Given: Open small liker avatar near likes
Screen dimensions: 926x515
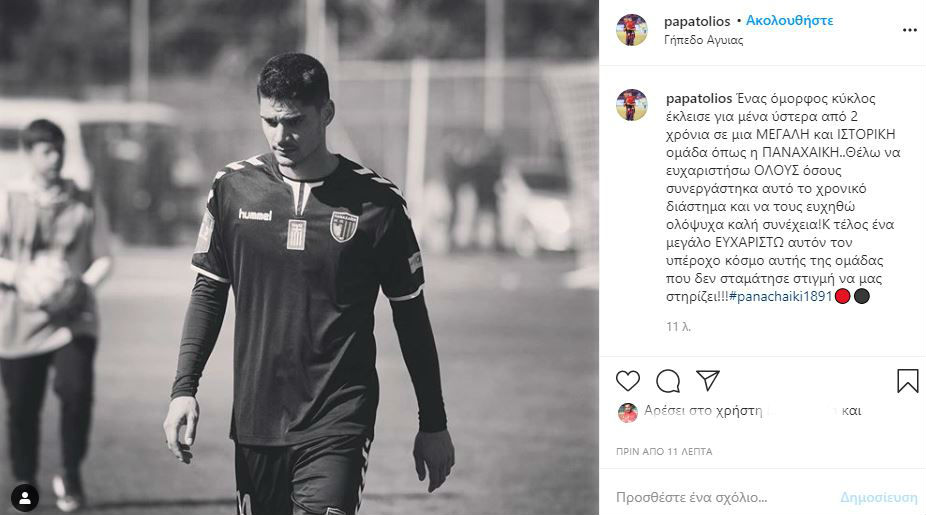Looking at the screenshot, I should pyautogui.click(x=628, y=412).
